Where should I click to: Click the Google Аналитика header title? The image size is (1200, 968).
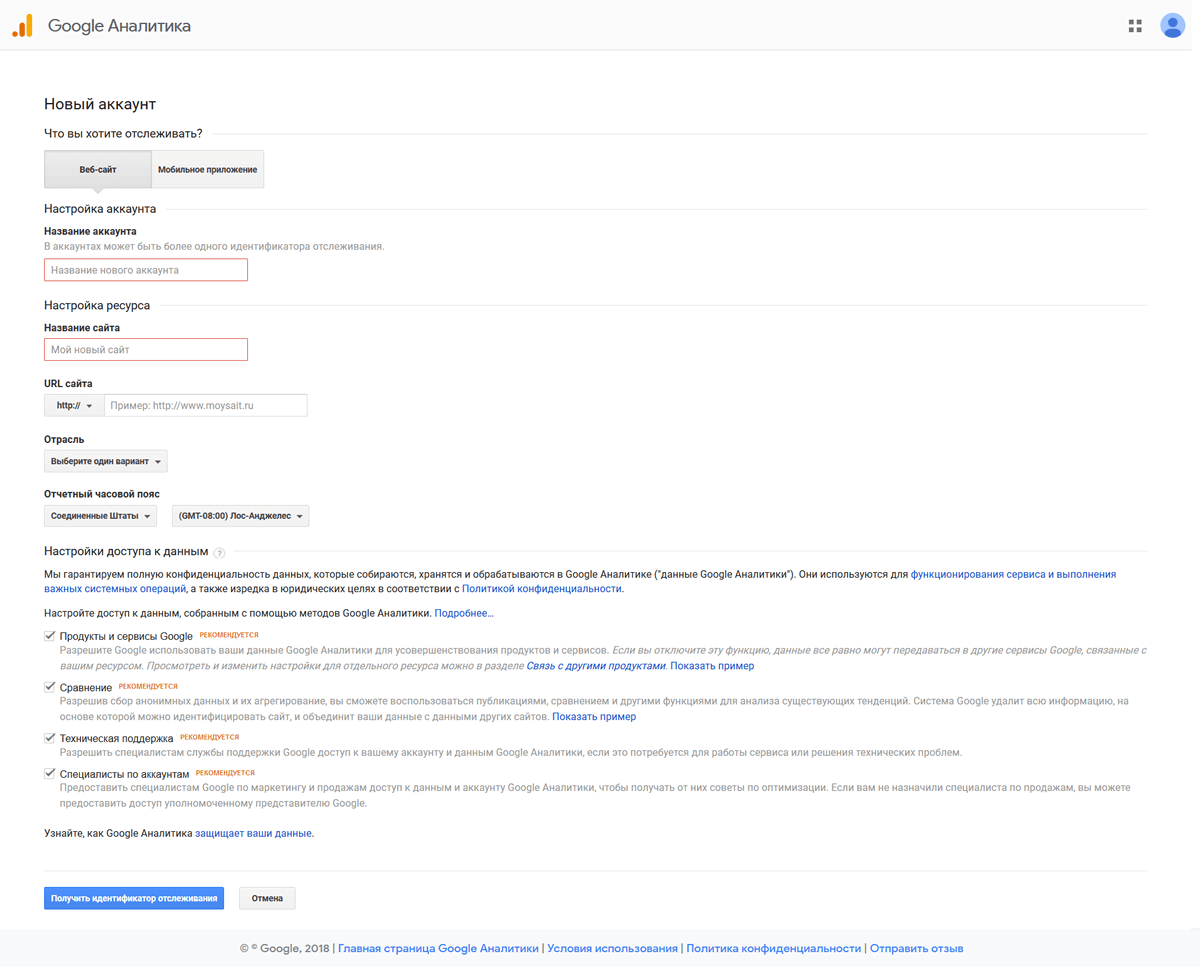119,26
